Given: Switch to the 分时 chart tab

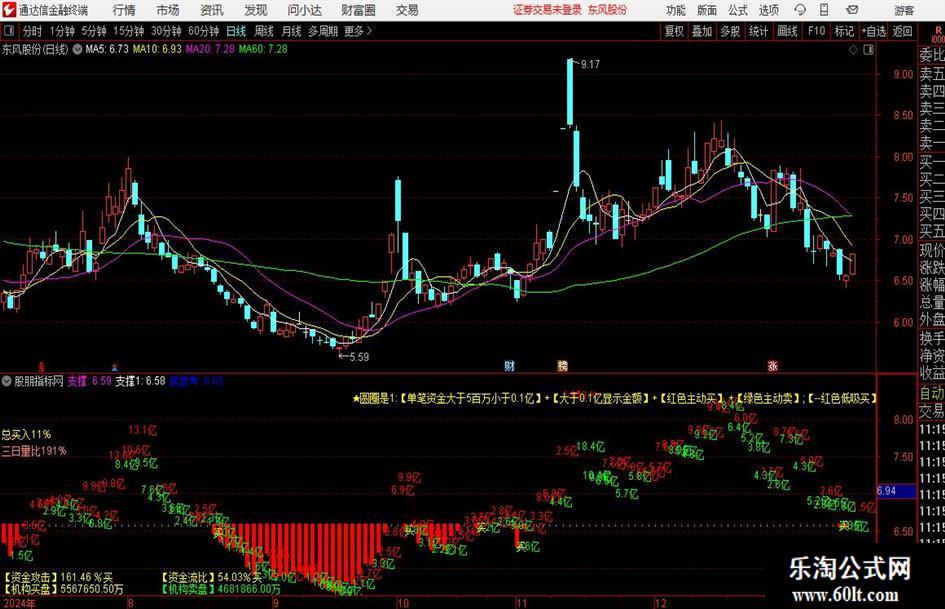Looking at the screenshot, I should click(x=33, y=31).
